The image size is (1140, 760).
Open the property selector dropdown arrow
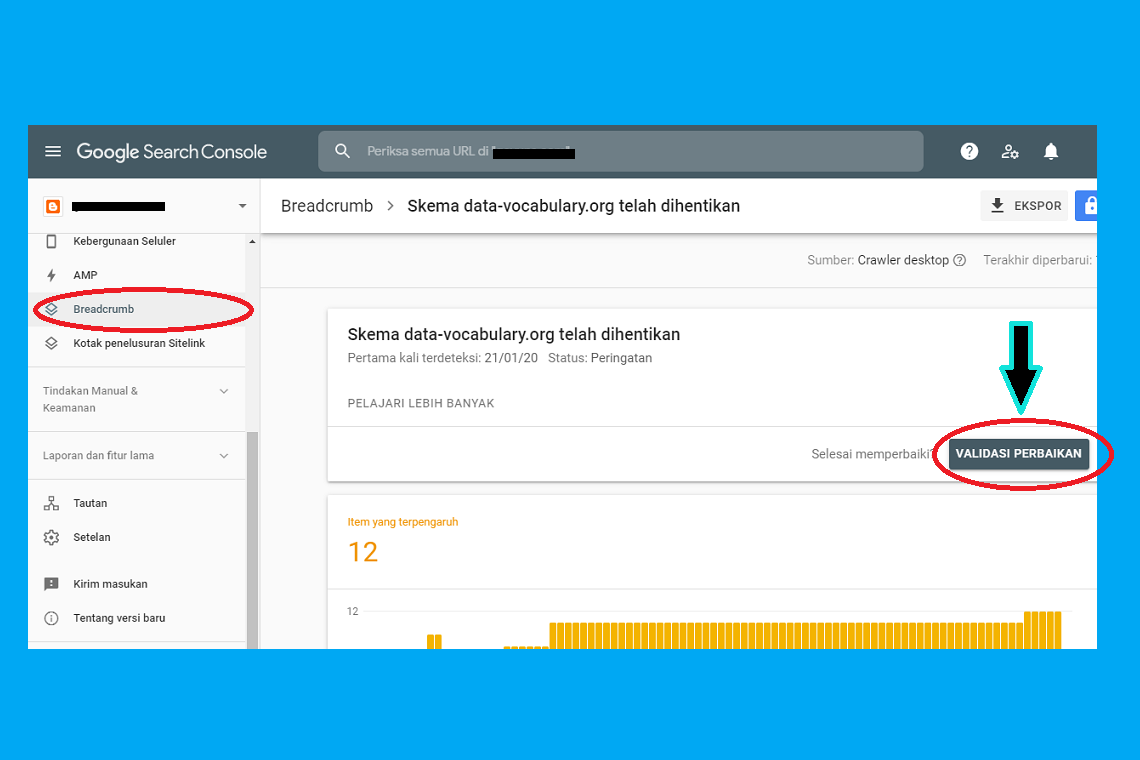242,207
